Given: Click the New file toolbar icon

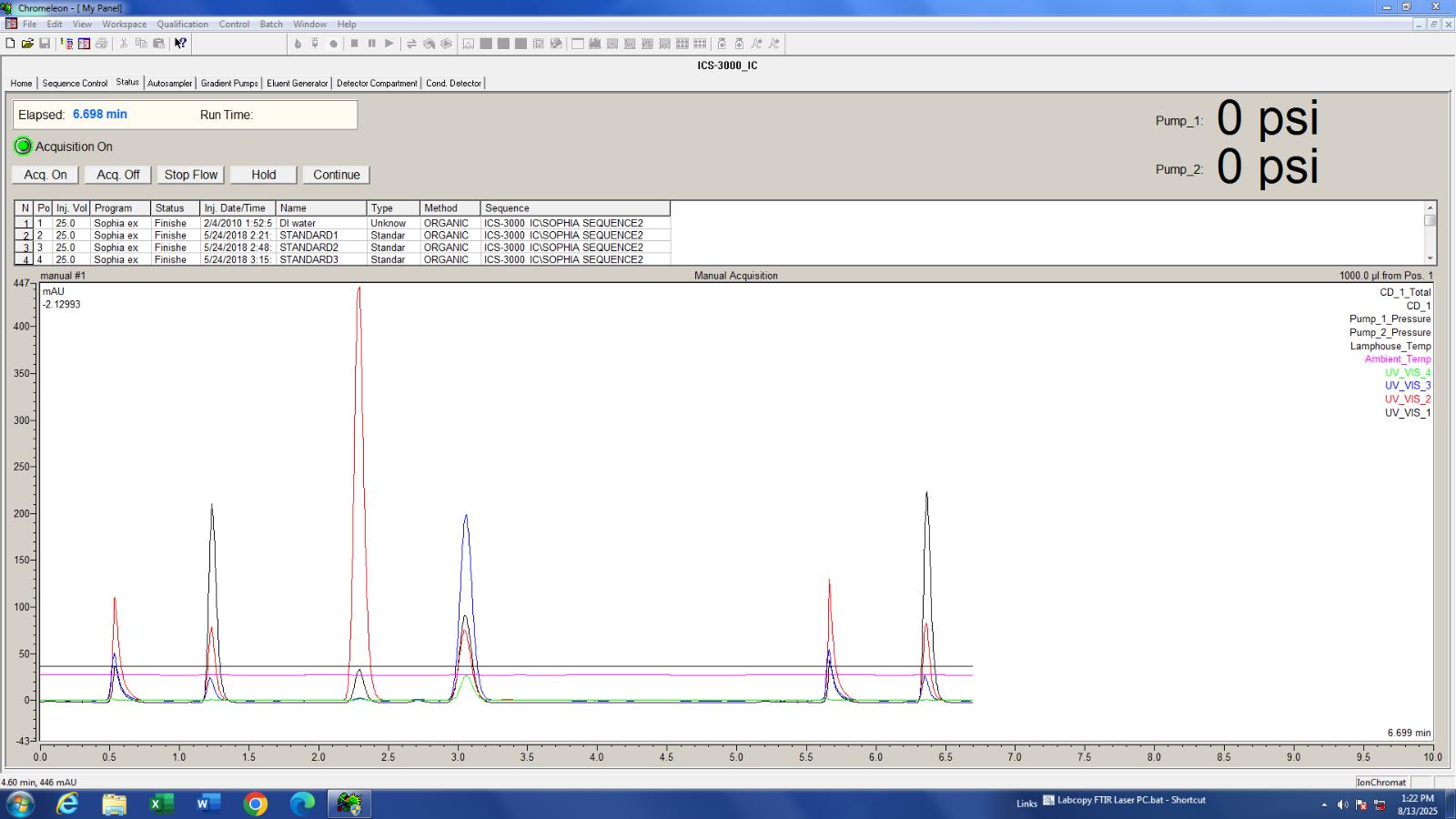Looking at the screenshot, I should [x=11, y=44].
